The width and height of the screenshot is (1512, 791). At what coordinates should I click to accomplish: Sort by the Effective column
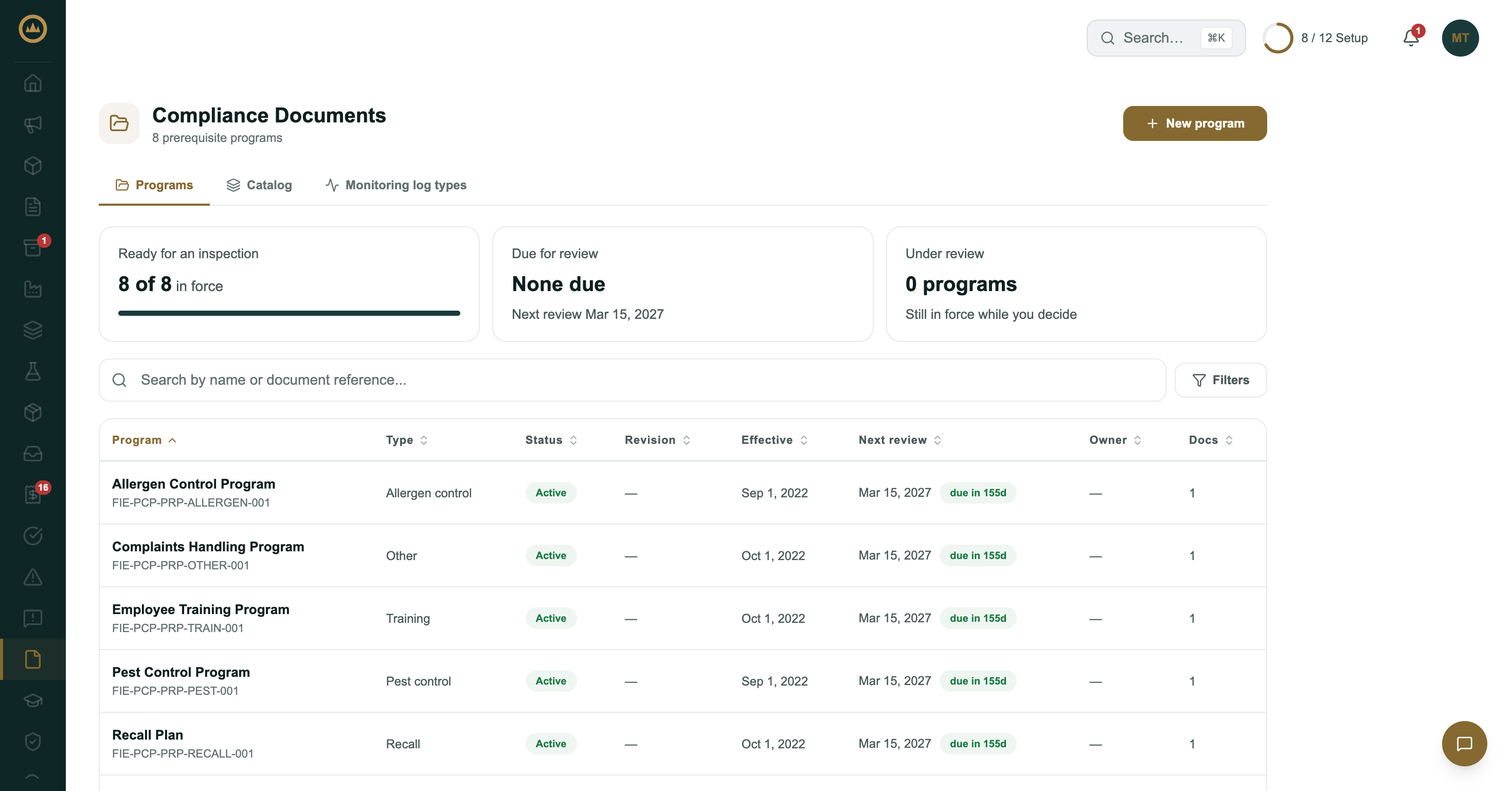tap(774, 440)
